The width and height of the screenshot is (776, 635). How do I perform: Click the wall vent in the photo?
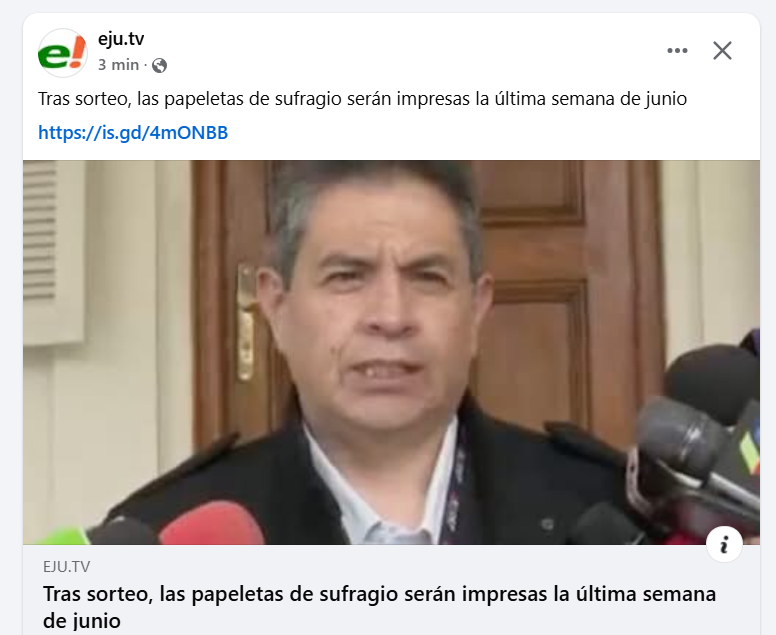click(41, 231)
